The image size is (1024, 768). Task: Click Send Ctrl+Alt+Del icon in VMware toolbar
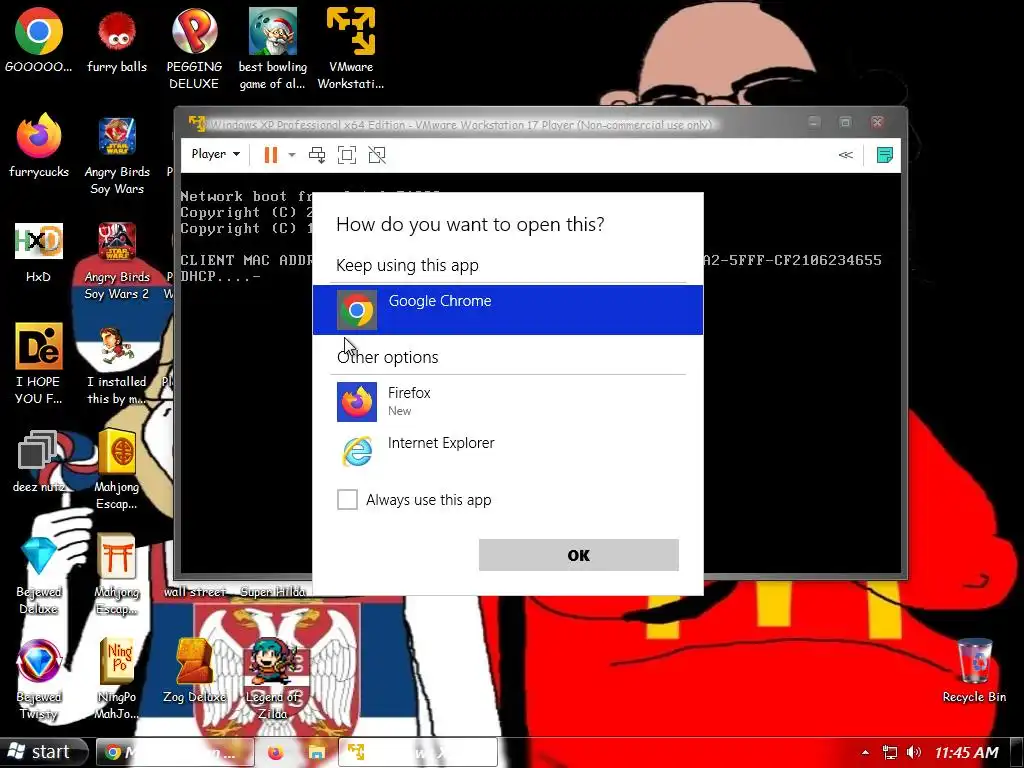click(x=317, y=155)
